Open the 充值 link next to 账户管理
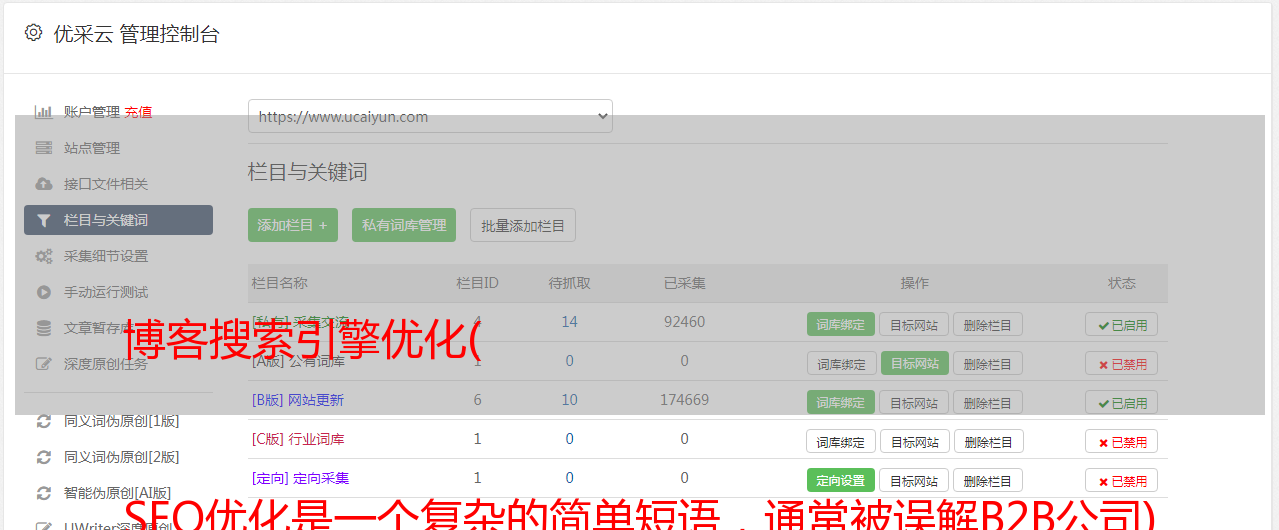The image size is (1279, 530). tap(138, 112)
